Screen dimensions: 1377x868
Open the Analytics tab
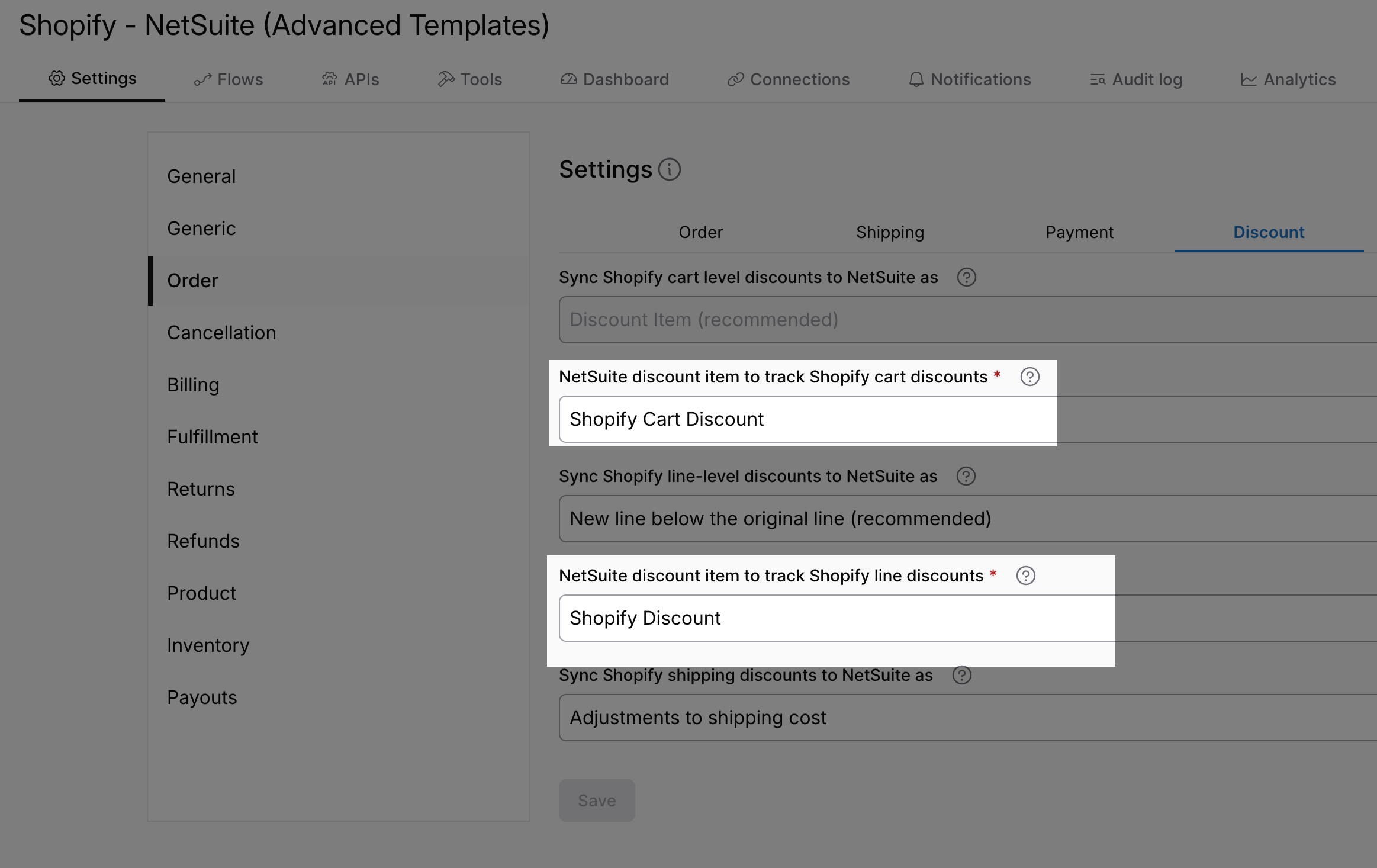pyautogui.click(x=1288, y=79)
